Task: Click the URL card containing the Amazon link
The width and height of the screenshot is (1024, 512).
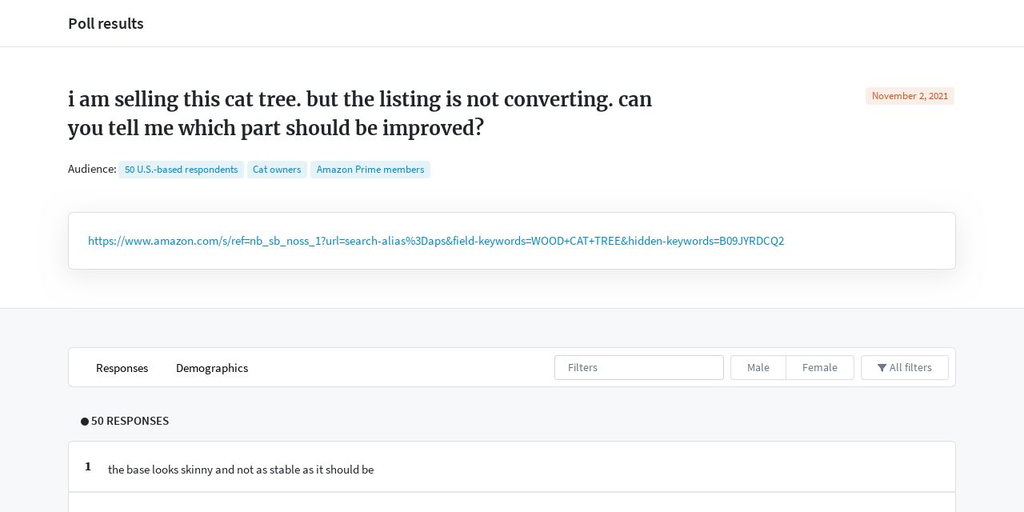Action: (511, 241)
